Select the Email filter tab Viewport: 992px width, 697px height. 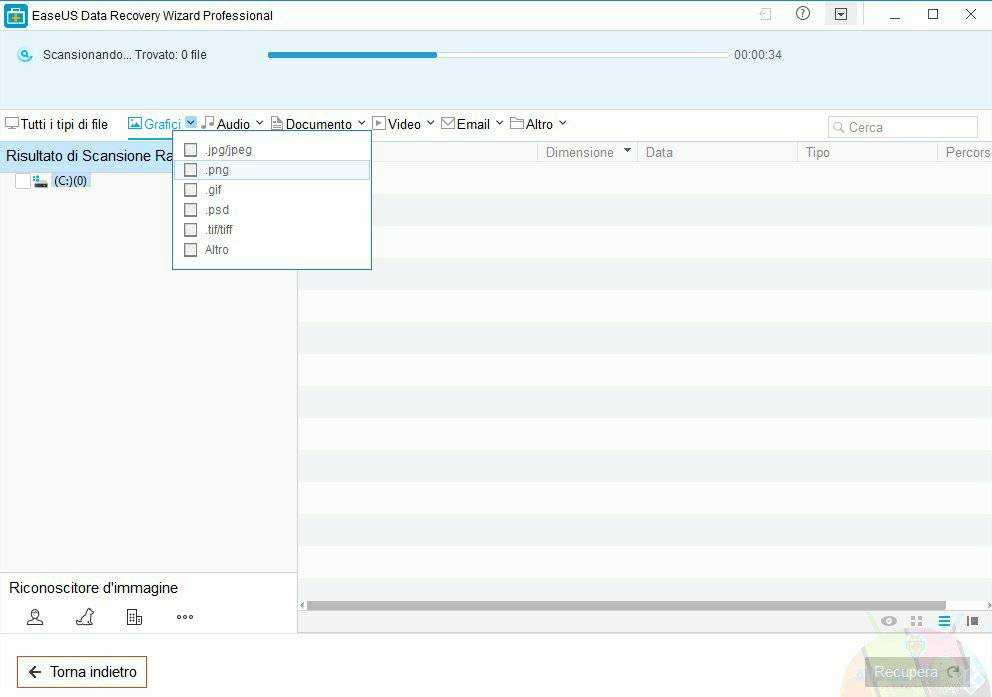click(x=466, y=124)
